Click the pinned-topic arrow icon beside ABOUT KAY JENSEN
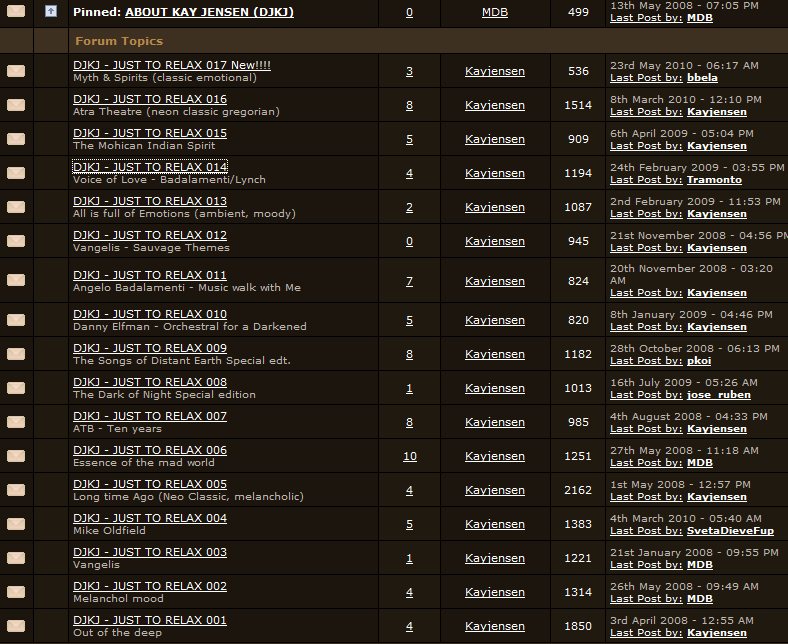 (x=51, y=11)
